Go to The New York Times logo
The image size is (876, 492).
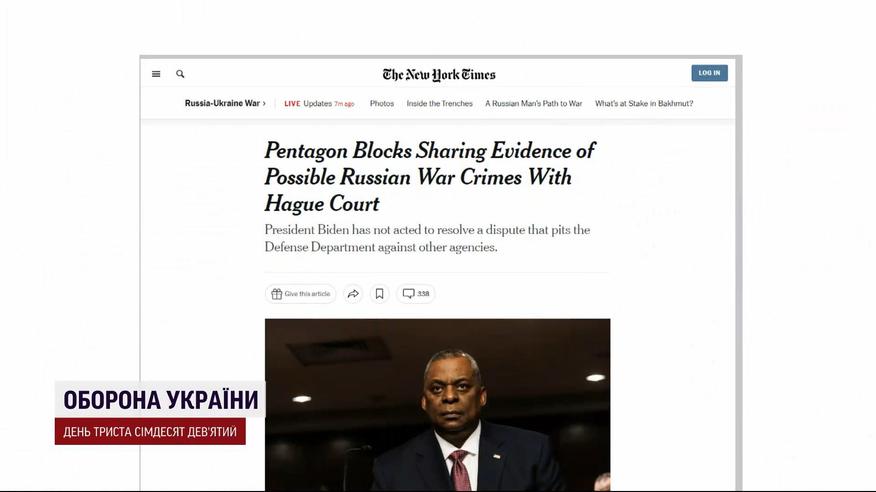[439, 74]
